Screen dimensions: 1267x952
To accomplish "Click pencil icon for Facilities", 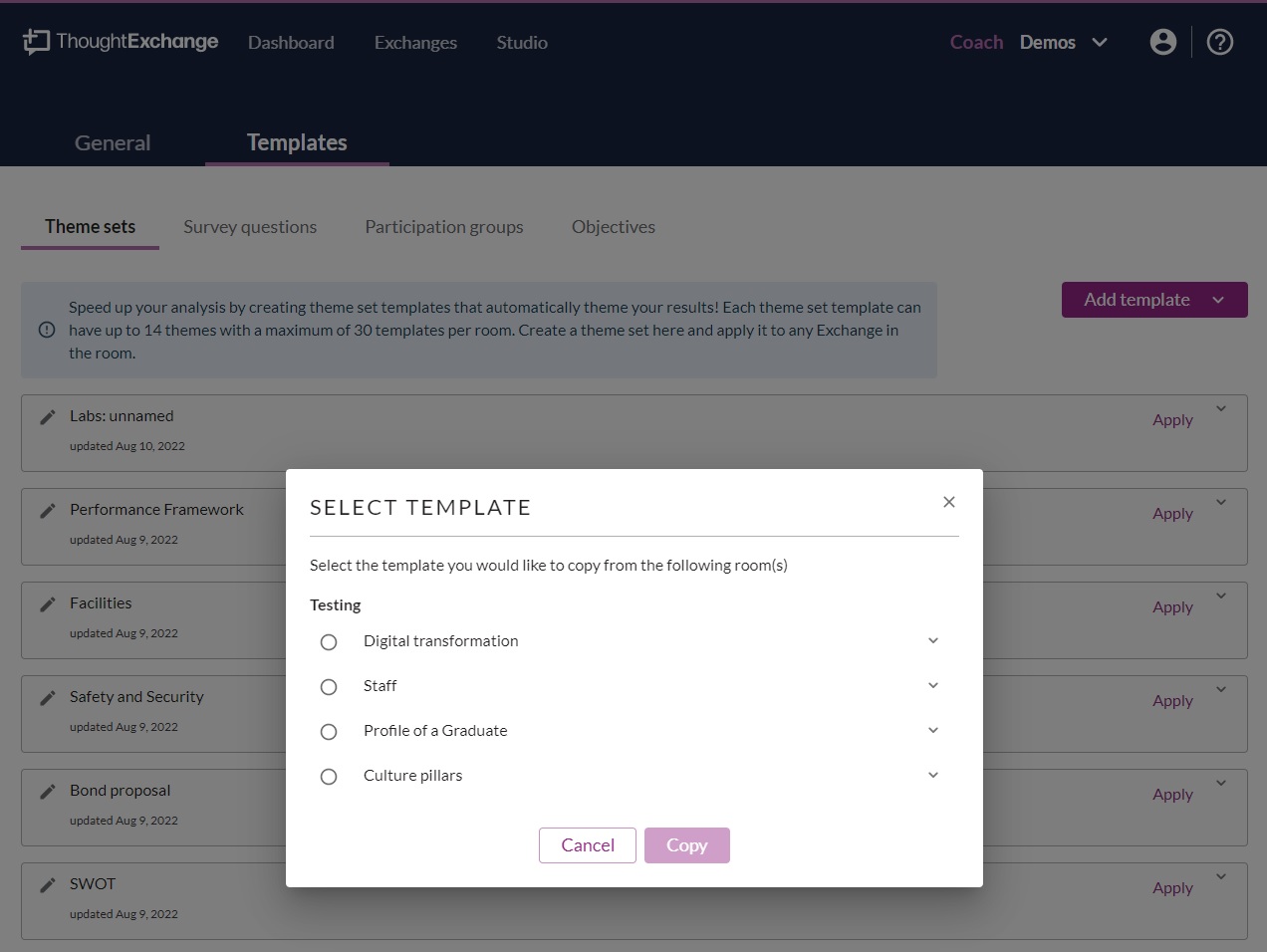I will coord(47,604).
